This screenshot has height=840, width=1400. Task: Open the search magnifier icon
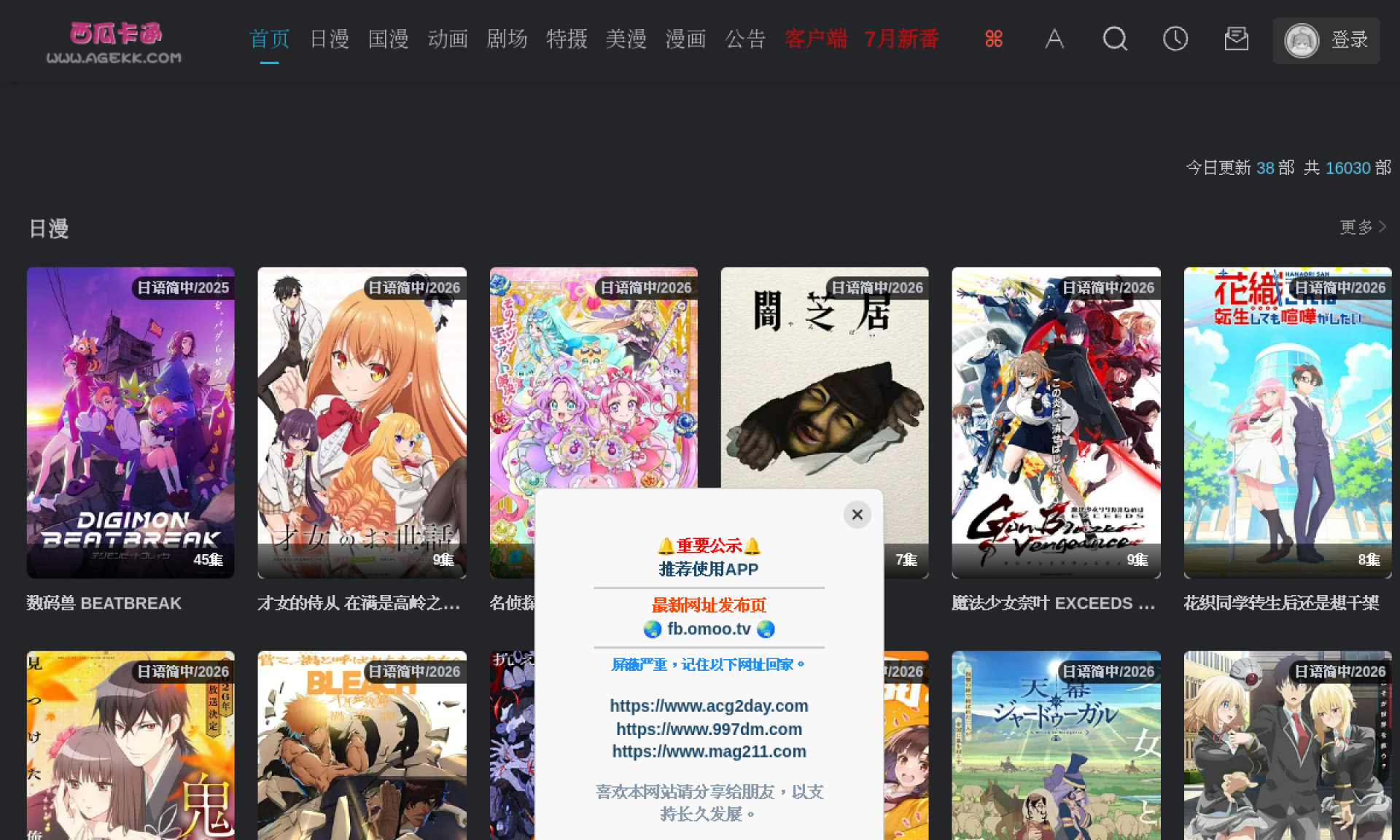[1115, 39]
